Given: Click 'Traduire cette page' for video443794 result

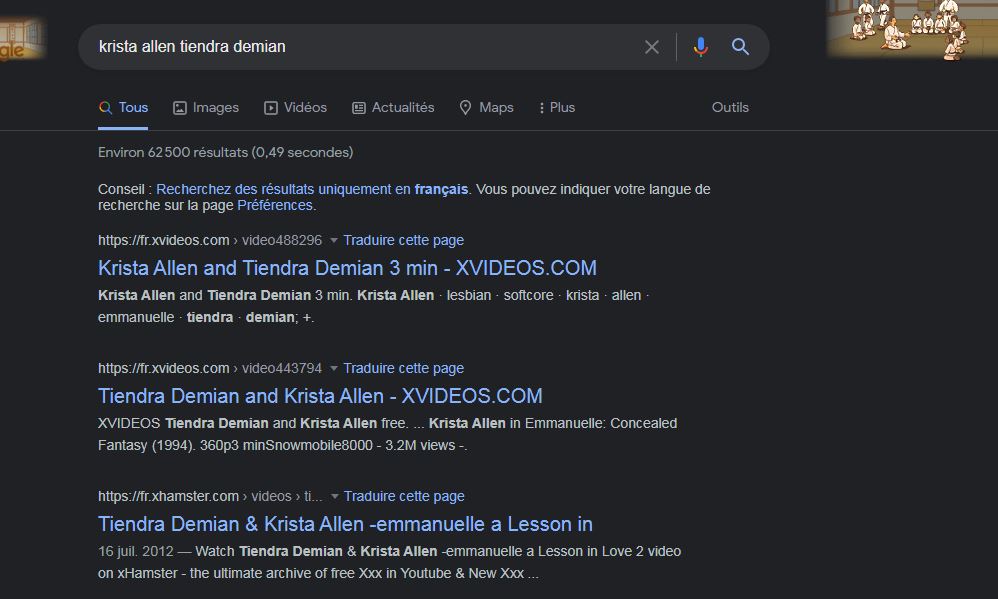Looking at the screenshot, I should coord(404,369).
